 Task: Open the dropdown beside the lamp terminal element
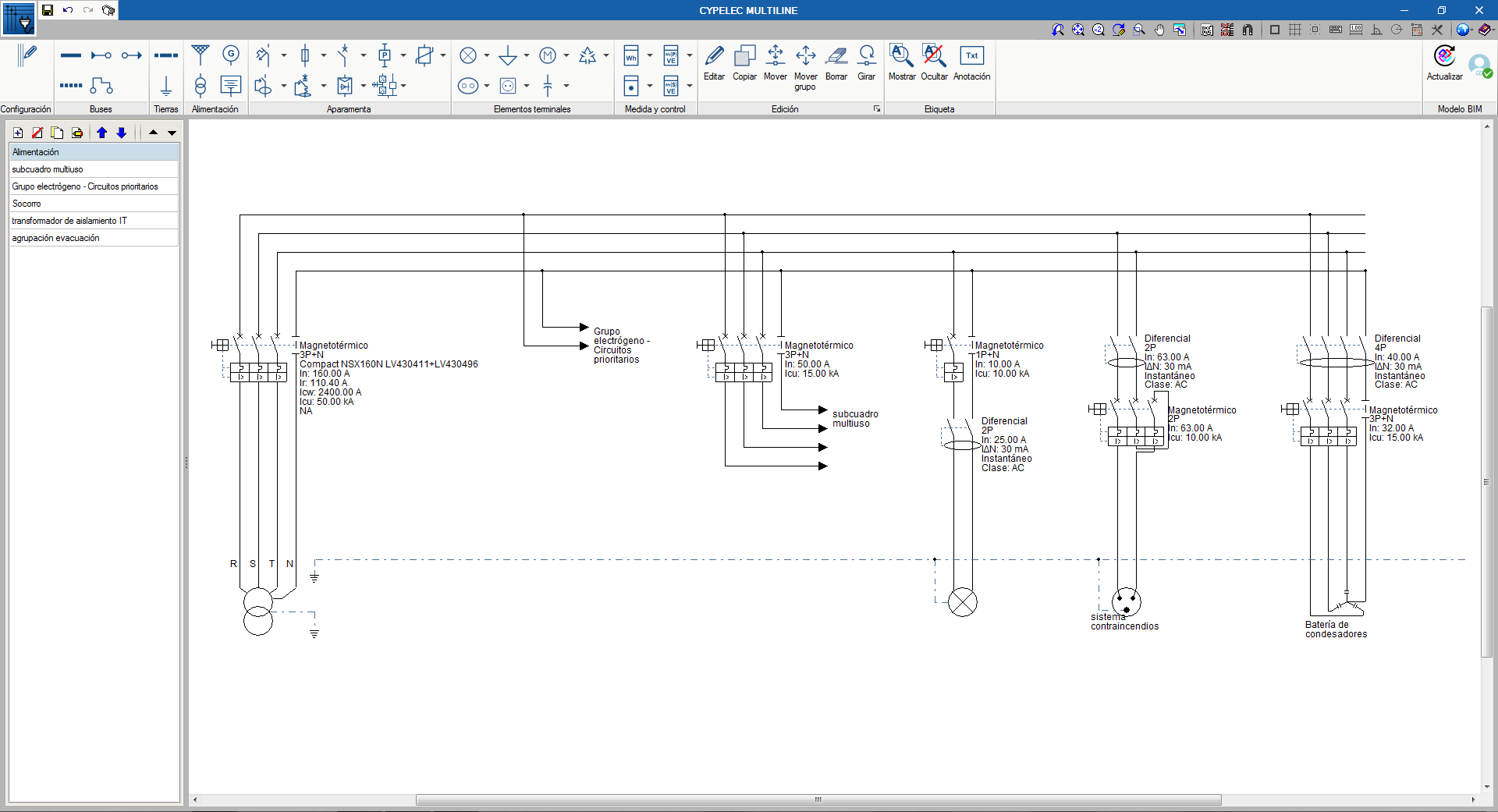pos(487,55)
